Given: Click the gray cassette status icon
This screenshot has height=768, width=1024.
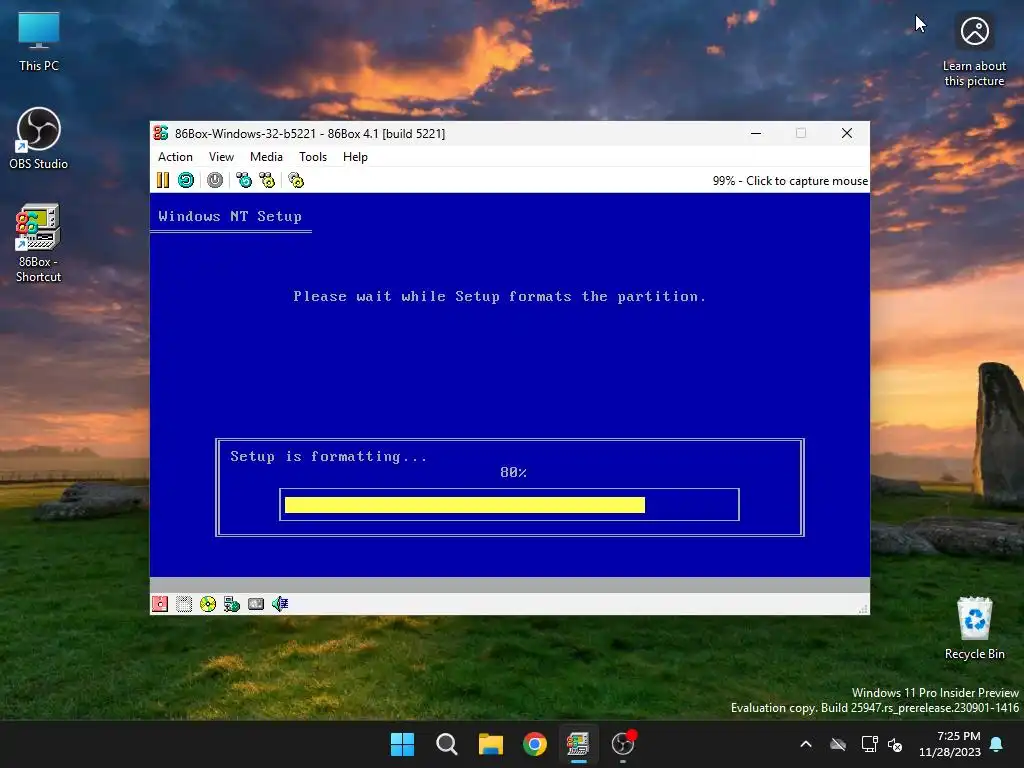Looking at the screenshot, I should (x=256, y=604).
